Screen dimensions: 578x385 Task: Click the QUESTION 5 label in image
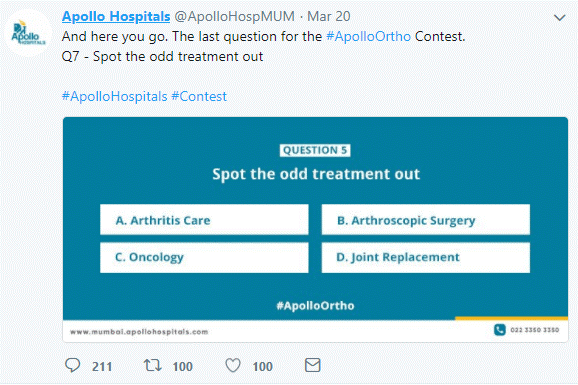click(x=315, y=150)
